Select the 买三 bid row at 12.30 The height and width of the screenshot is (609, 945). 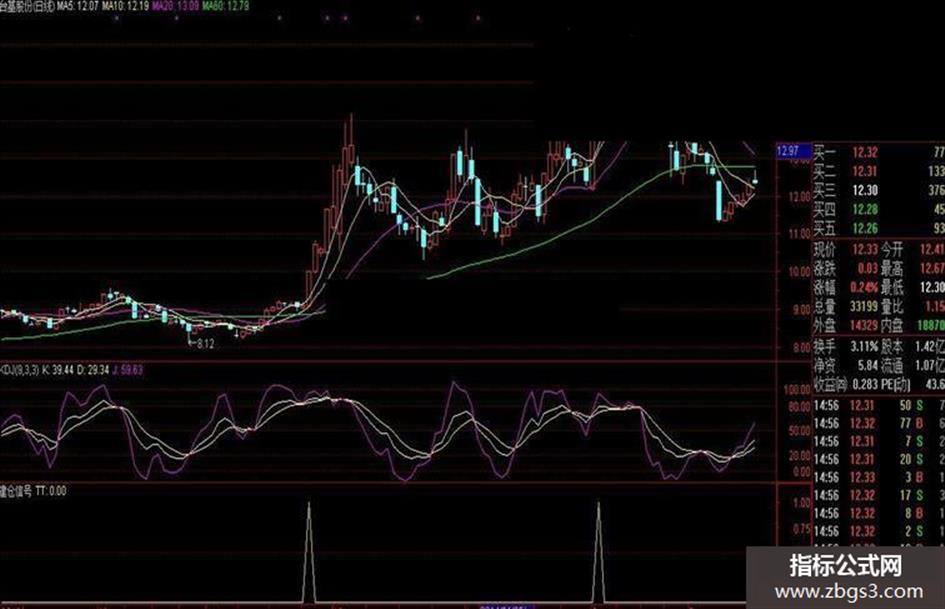(x=879, y=191)
